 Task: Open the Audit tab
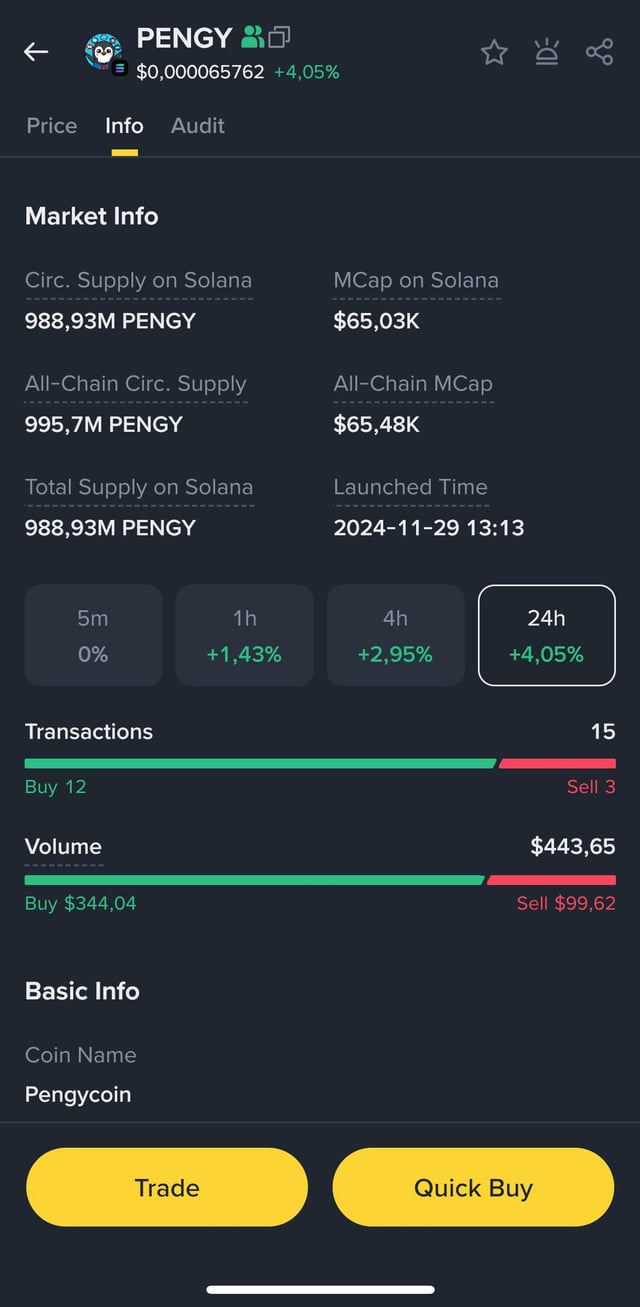tap(197, 126)
